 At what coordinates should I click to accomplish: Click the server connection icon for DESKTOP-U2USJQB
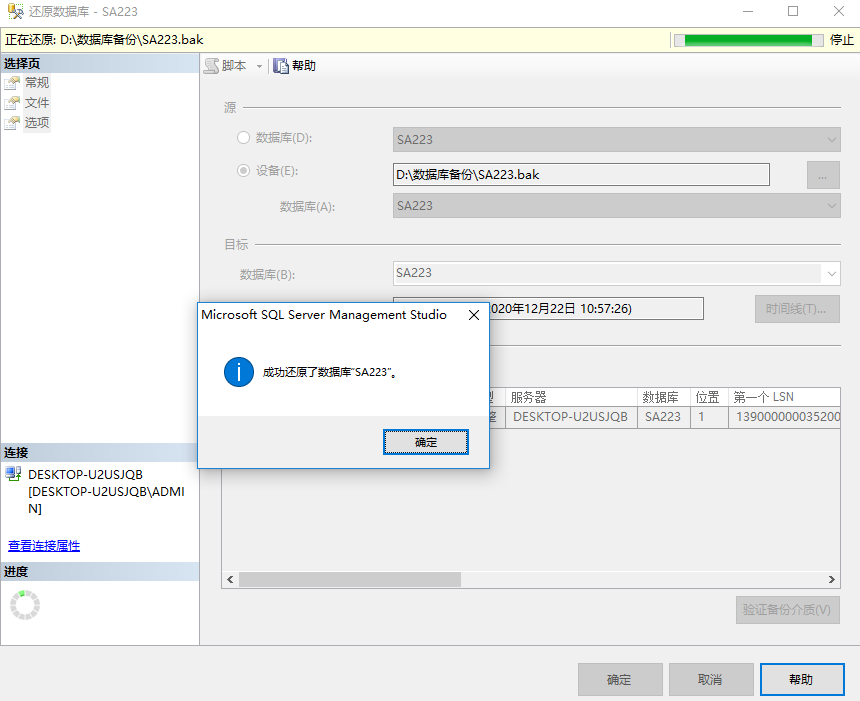click(14, 474)
